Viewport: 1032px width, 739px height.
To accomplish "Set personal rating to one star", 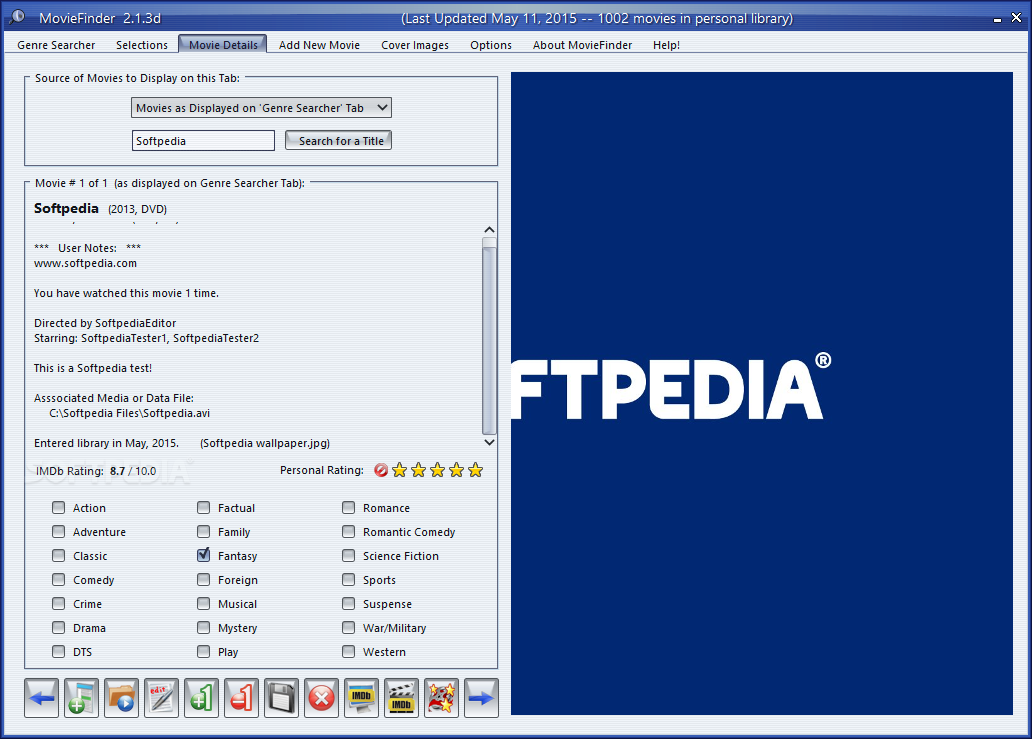I will pos(400,470).
